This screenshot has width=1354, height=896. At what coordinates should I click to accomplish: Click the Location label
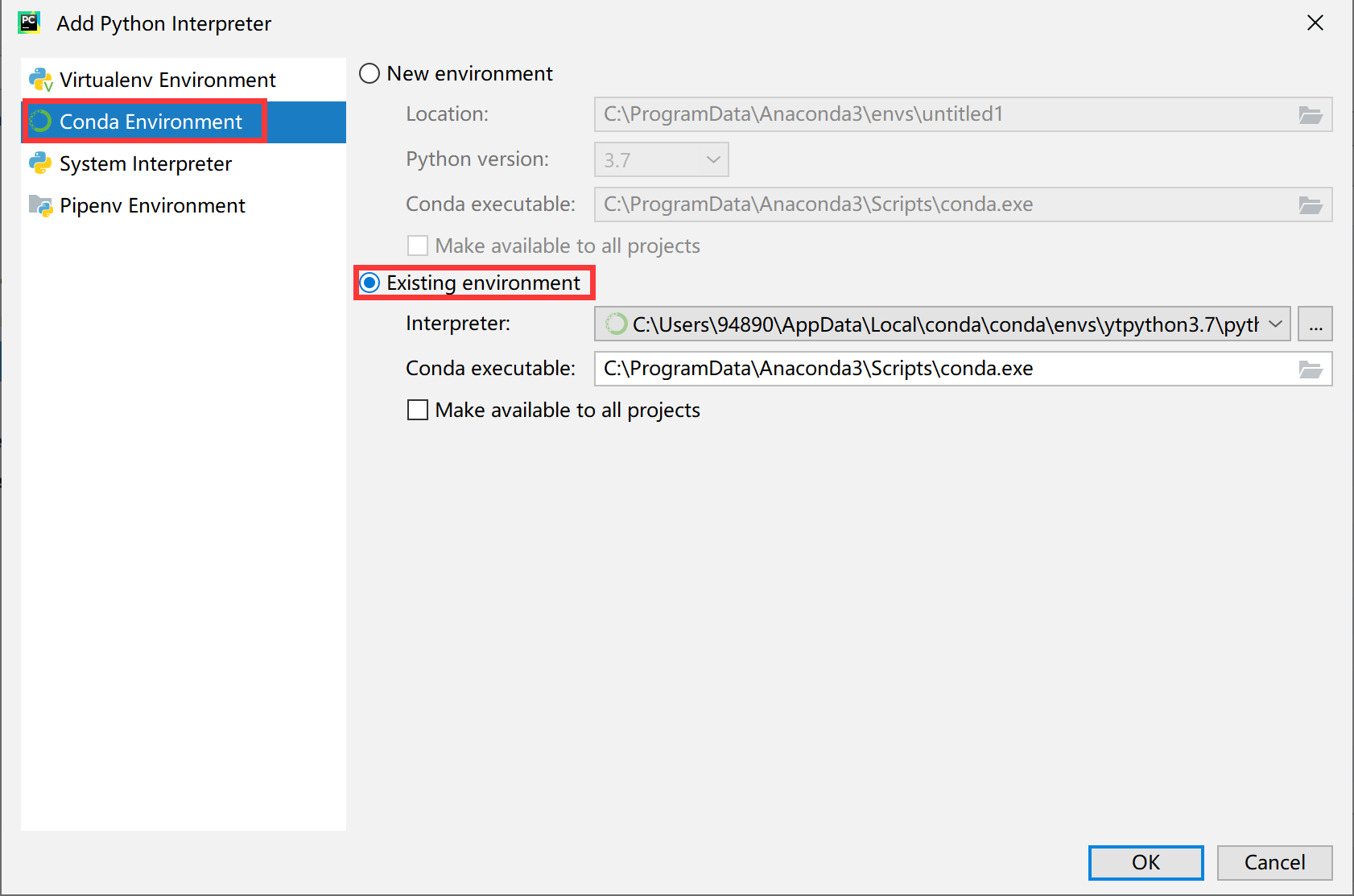point(447,114)
